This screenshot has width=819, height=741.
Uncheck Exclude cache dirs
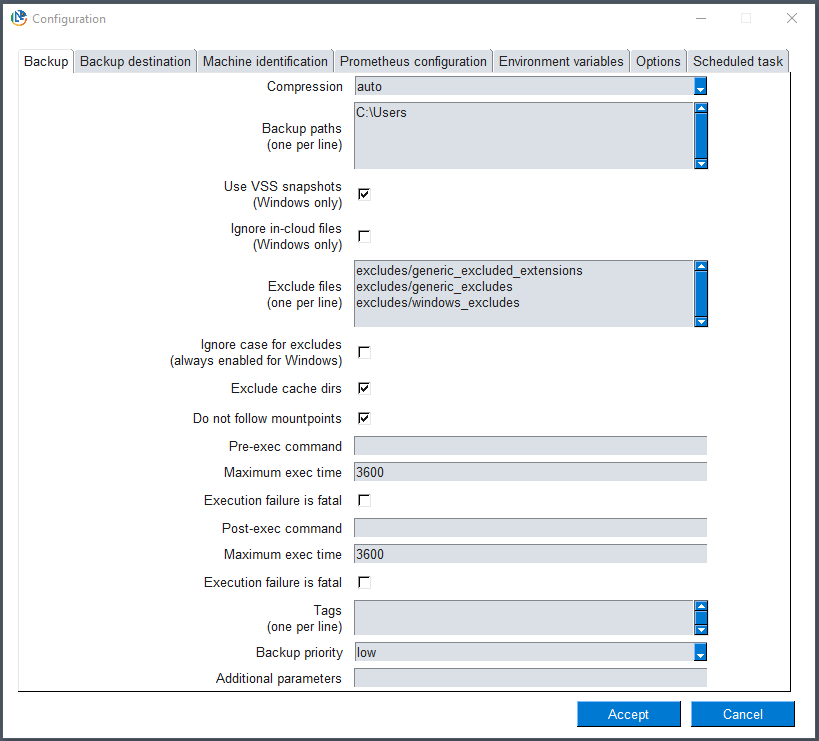(x=364, y=388)
